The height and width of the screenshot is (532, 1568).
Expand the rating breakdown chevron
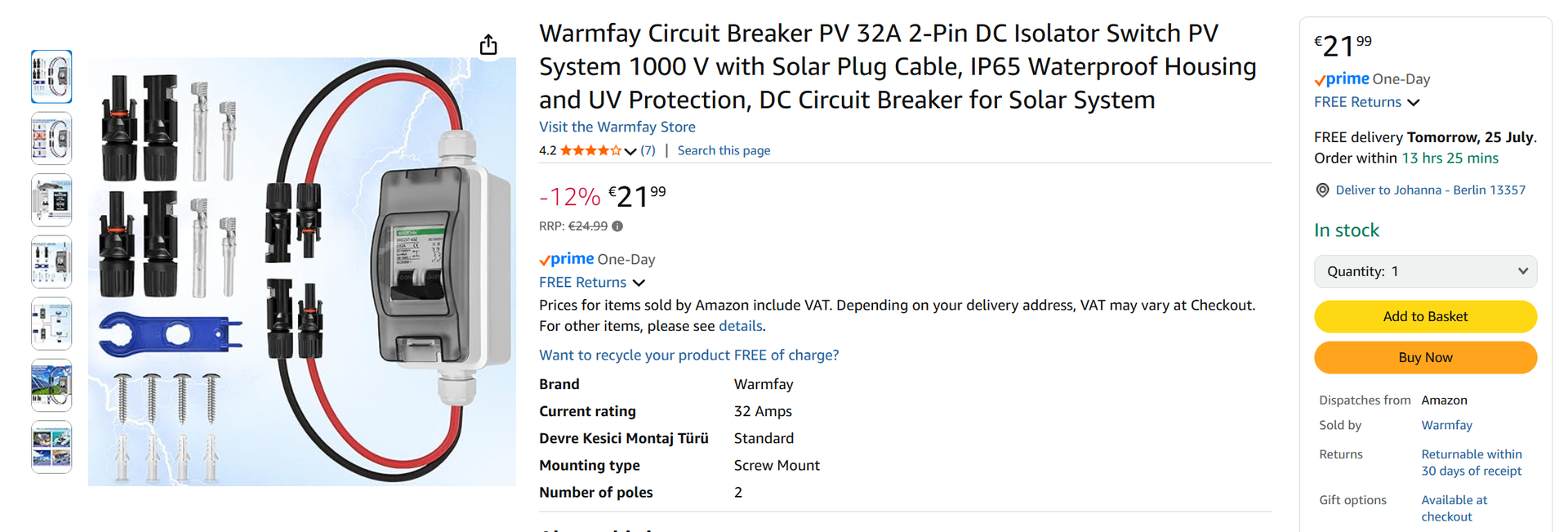coord(630,151)
